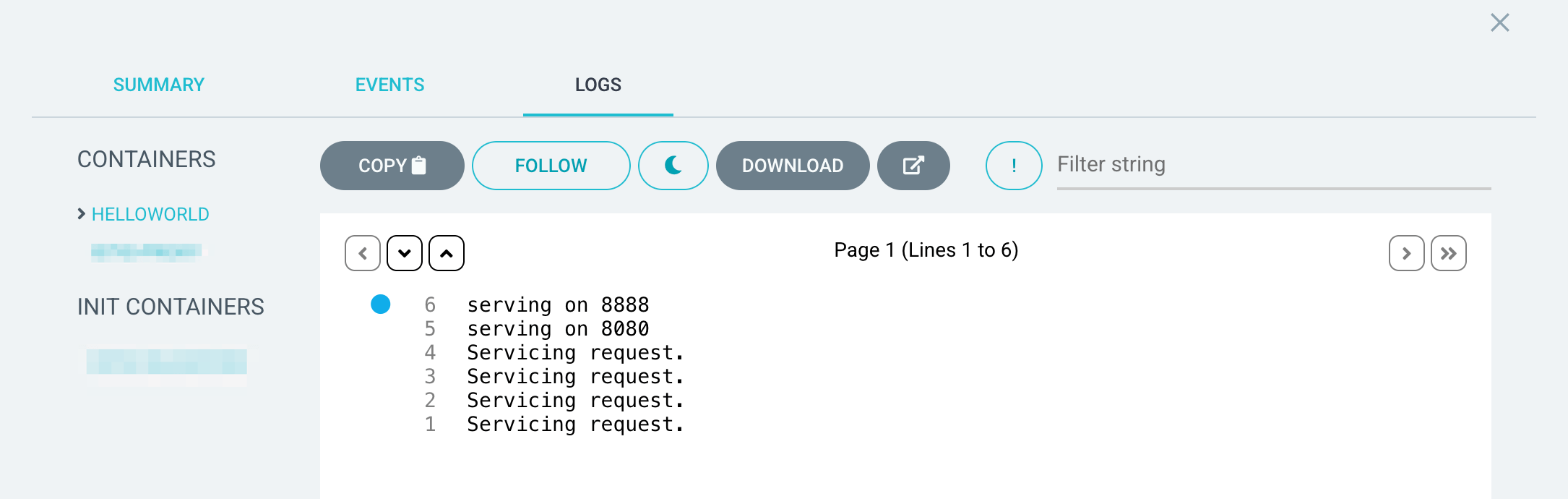Open the INIT CONTAINERS section
Image resolution: width=1568 pixels, height=499 pixels.
(x=171, y=307)
